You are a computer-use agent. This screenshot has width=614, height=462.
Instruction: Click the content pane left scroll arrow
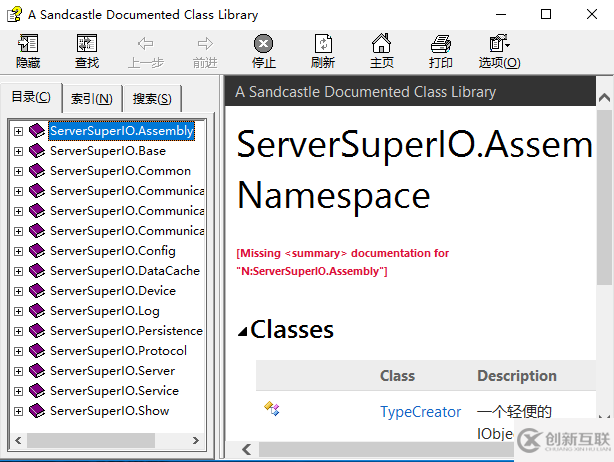[x=247, y=449]
